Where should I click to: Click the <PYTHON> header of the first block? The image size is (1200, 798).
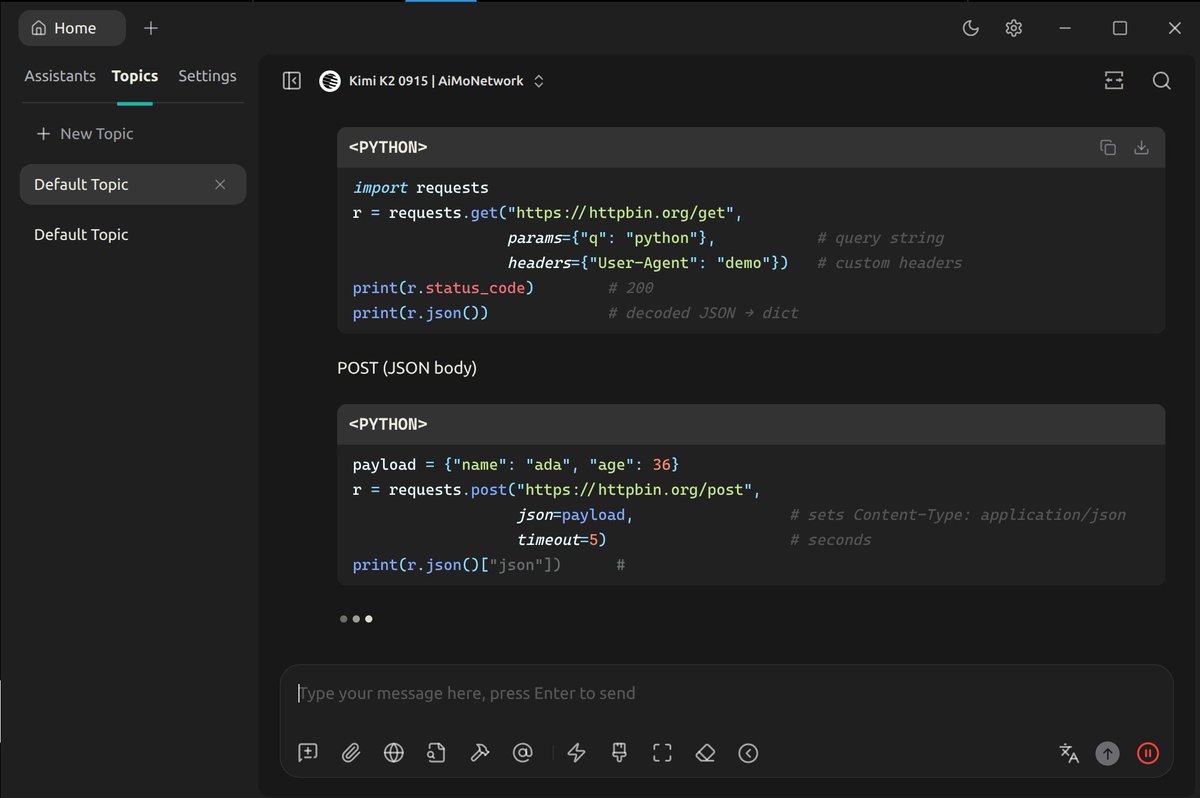pos(388,147)
